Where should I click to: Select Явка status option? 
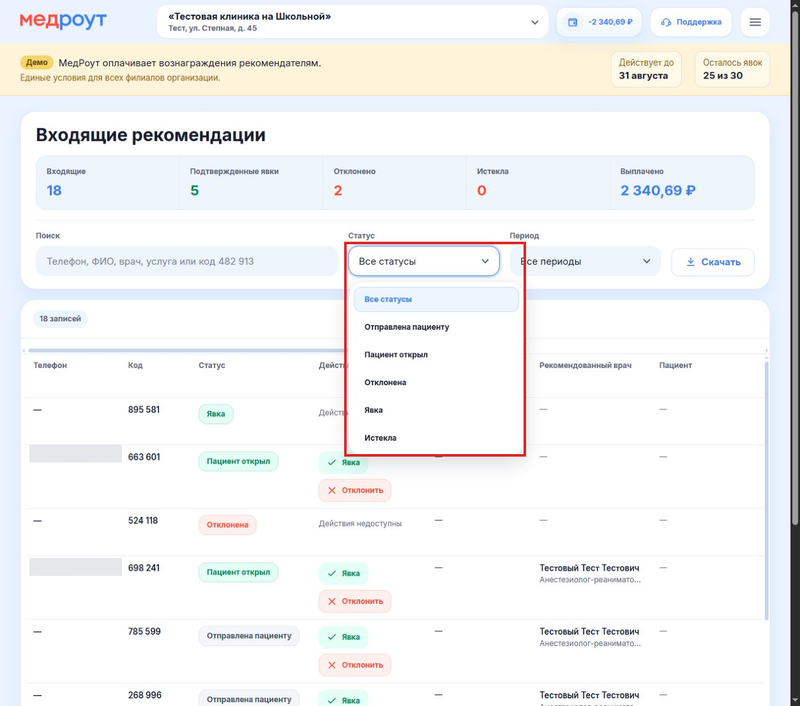coord(436,410)
